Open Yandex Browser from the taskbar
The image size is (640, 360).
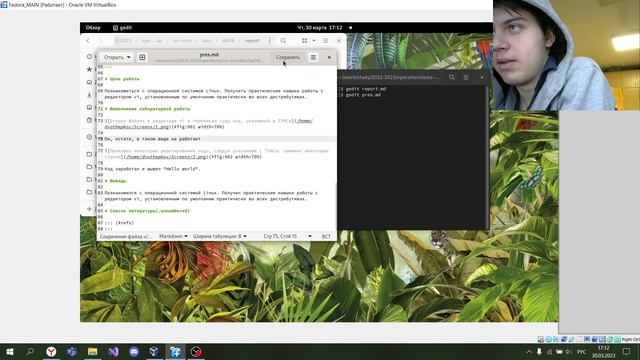pyautogui.click(x=51, y=352)
